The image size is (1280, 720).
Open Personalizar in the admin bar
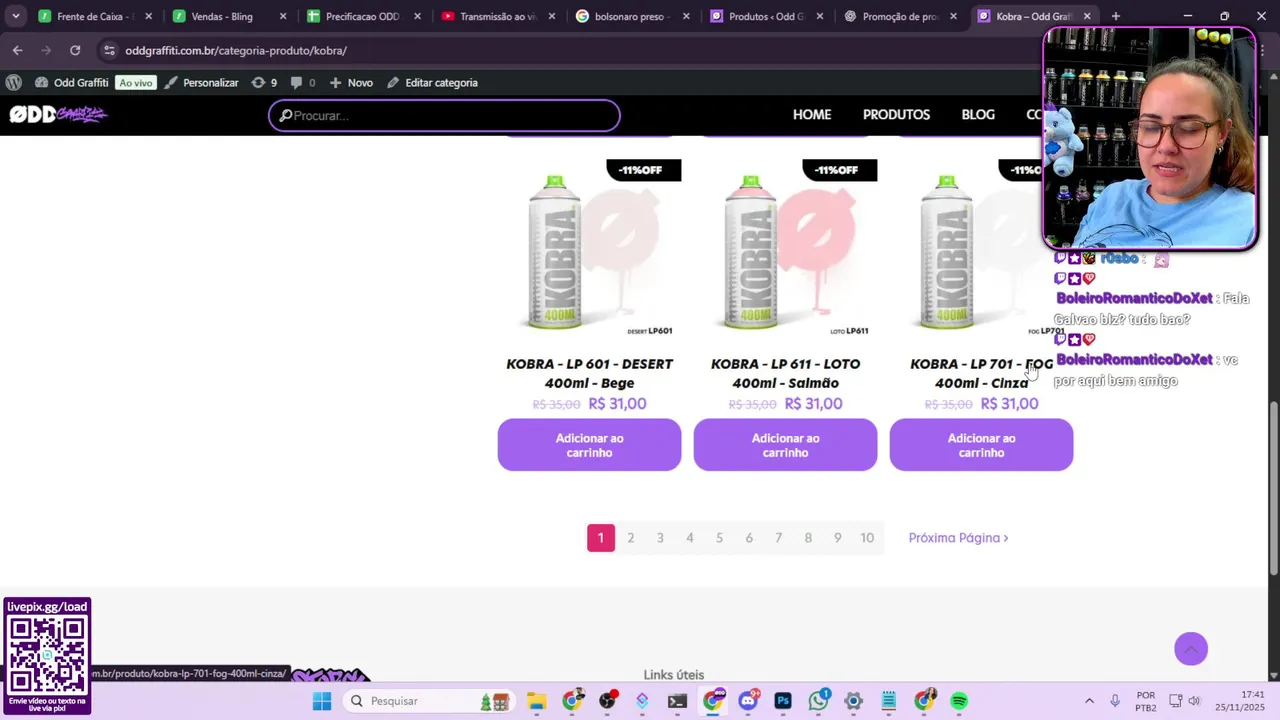coord(201,83)
